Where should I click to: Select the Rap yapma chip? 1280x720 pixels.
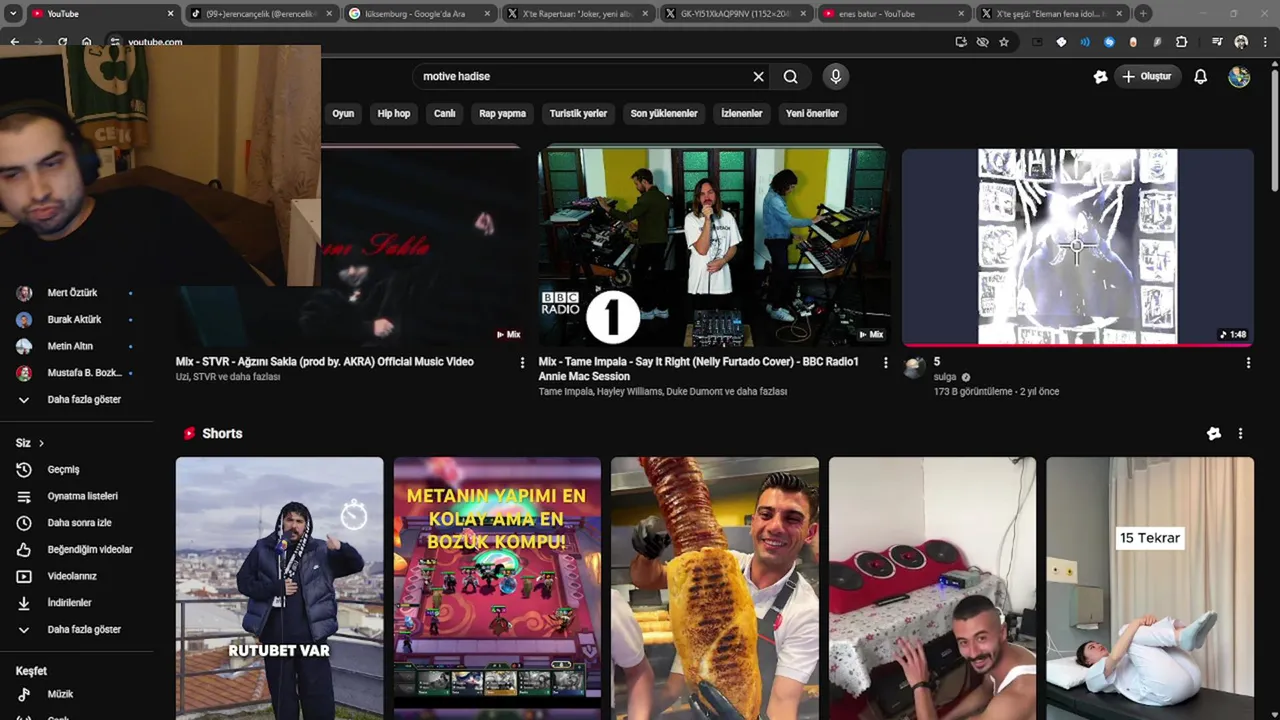point(502,114)
